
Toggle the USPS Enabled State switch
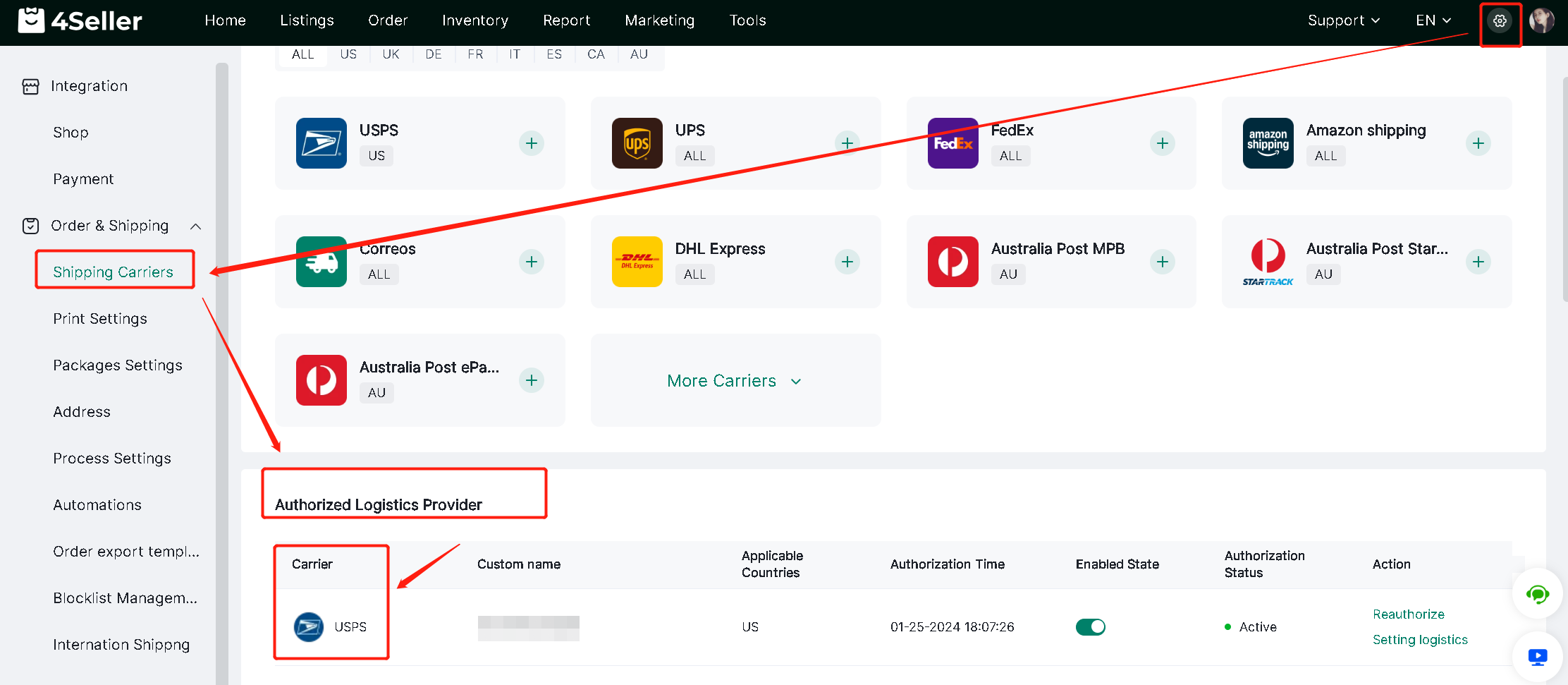click(x=1091, y=626)
